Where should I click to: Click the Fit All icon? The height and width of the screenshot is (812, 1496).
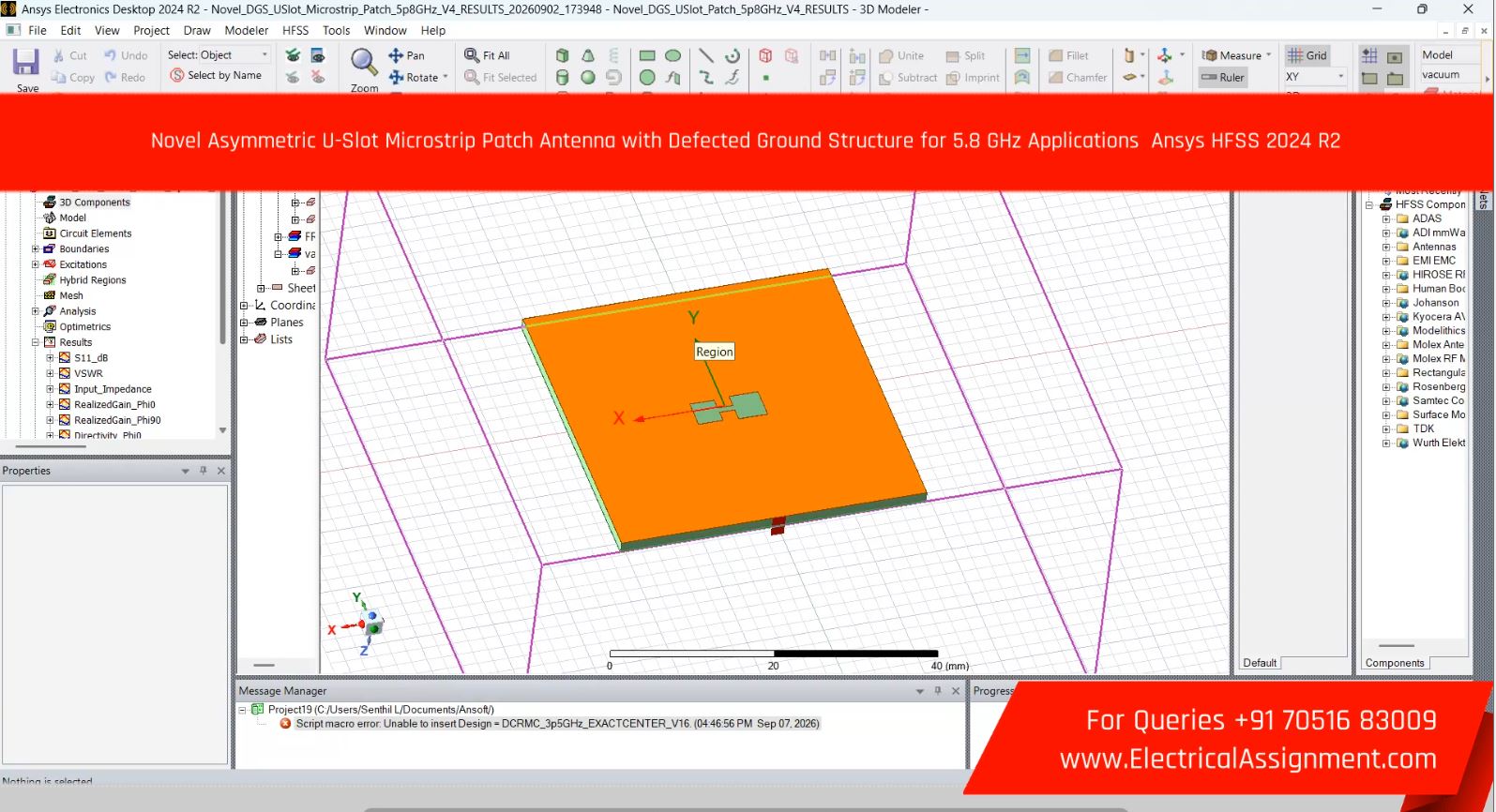472,55
